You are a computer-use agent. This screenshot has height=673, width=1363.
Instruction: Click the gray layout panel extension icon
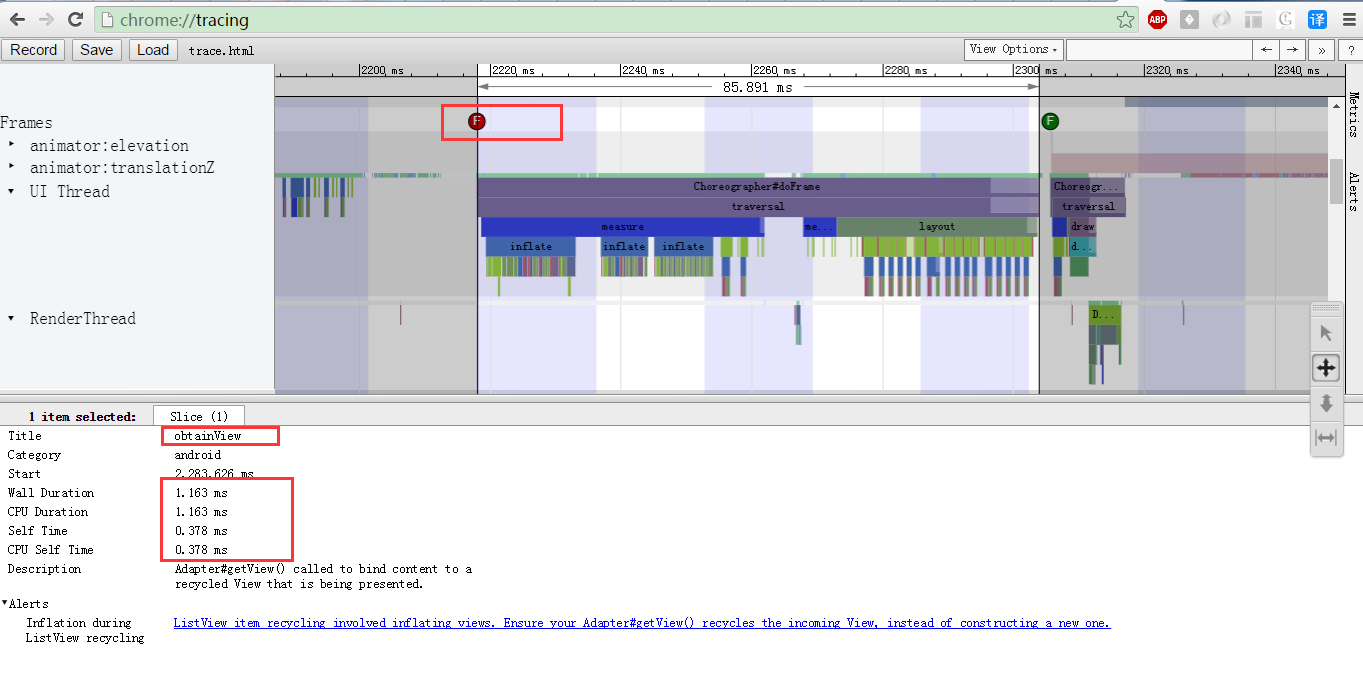(x=1253, y=19)
